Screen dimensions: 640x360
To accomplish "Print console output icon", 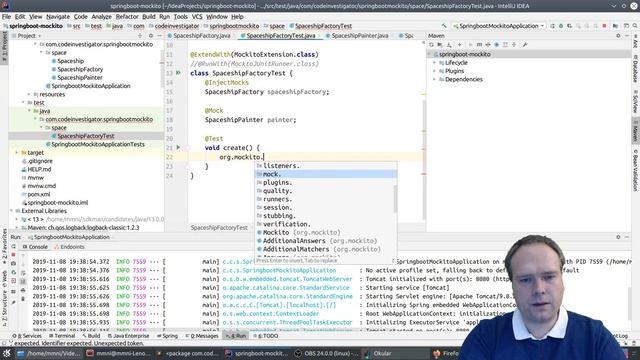I will 23,290.
